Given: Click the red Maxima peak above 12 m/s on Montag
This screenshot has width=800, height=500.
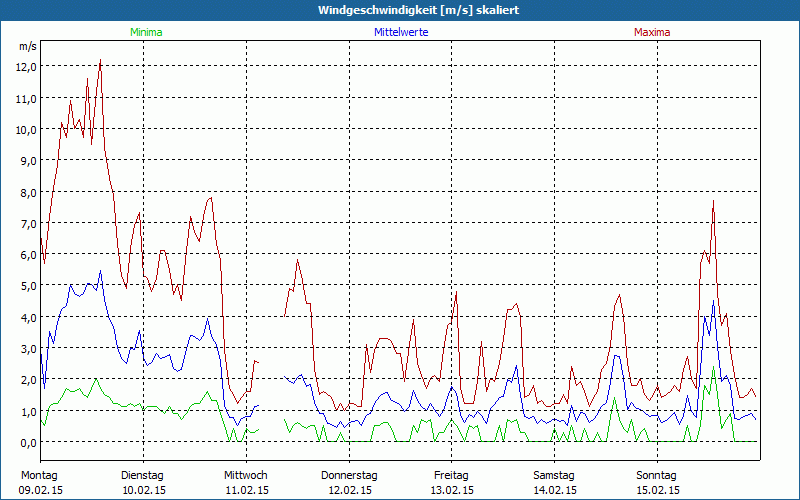Looking at the screenshot, I should click(x=100, y=60).
